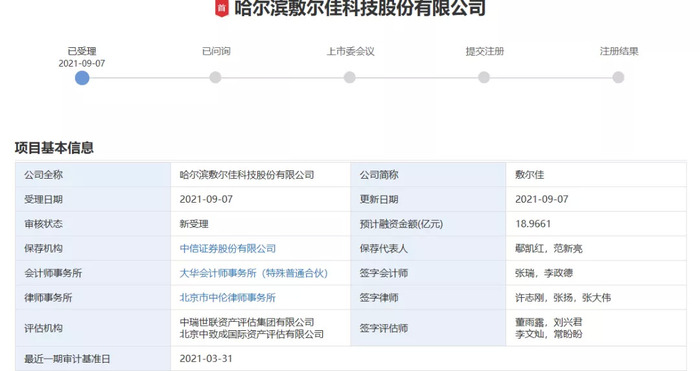Image resolution: width=700 pixels, height=371 pixels.
Task: Click the 上市委会议 progress step dot
Action: (350, 78)
